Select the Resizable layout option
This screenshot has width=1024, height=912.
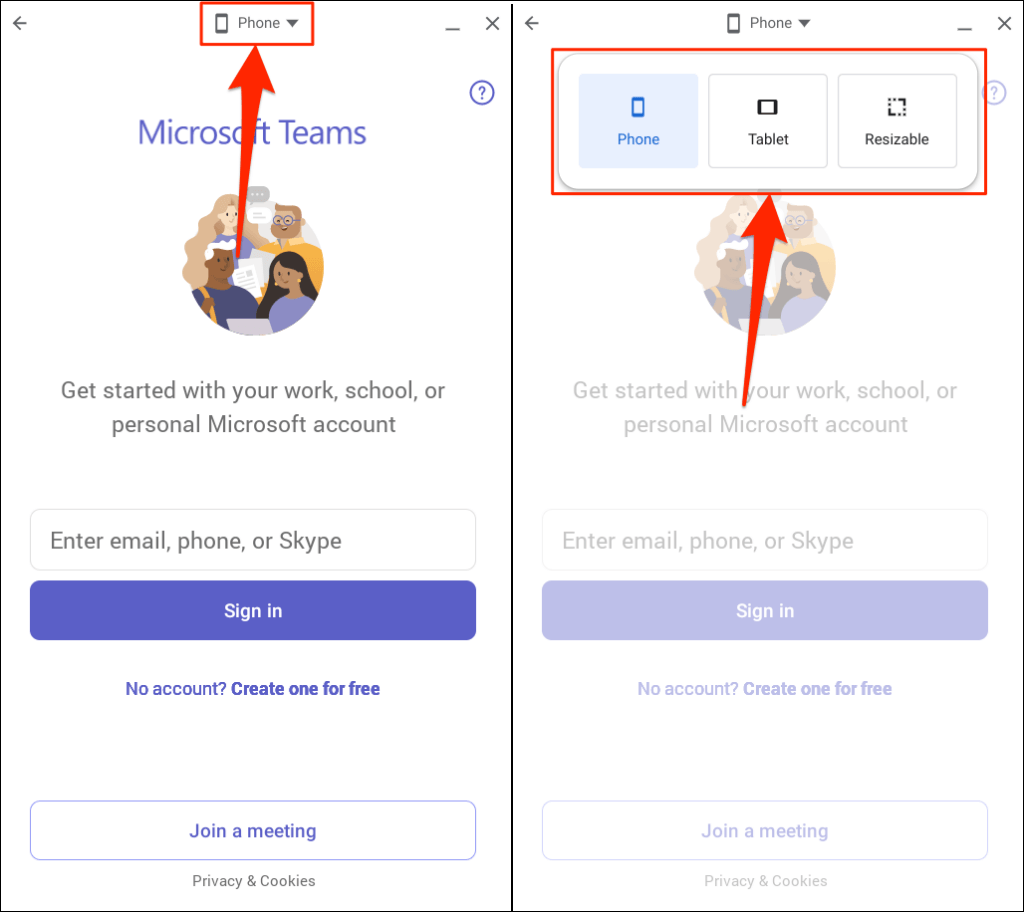897,121
